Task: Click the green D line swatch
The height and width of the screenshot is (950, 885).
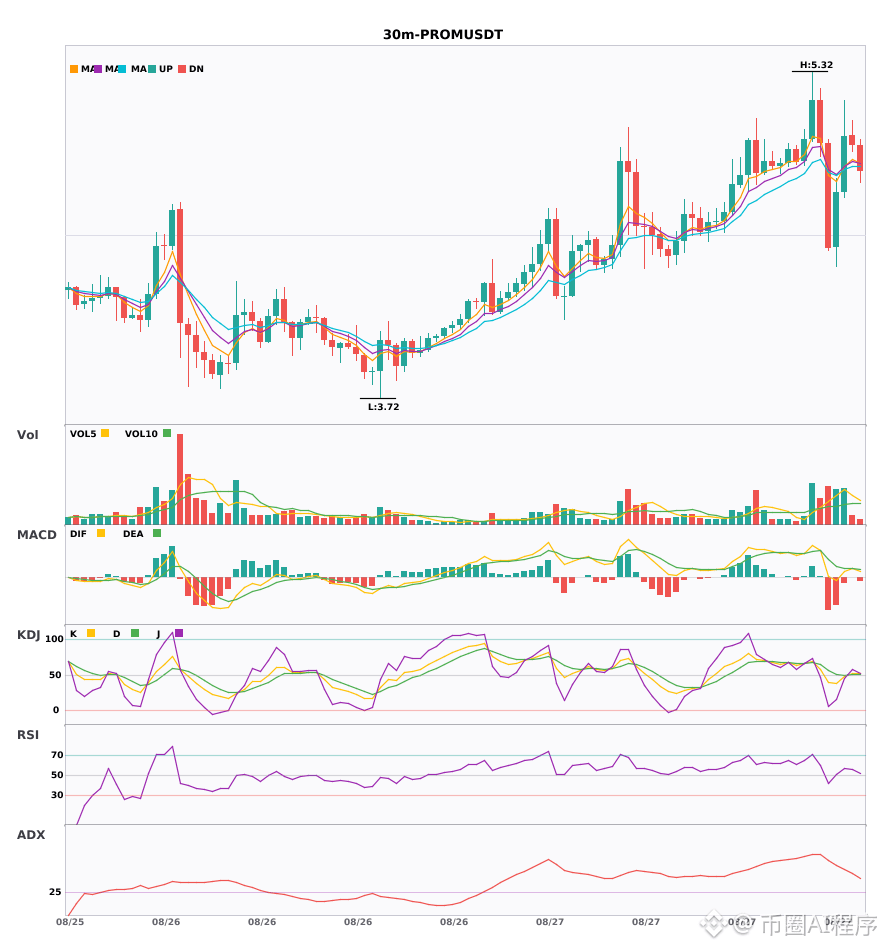Action: [135, 633]
